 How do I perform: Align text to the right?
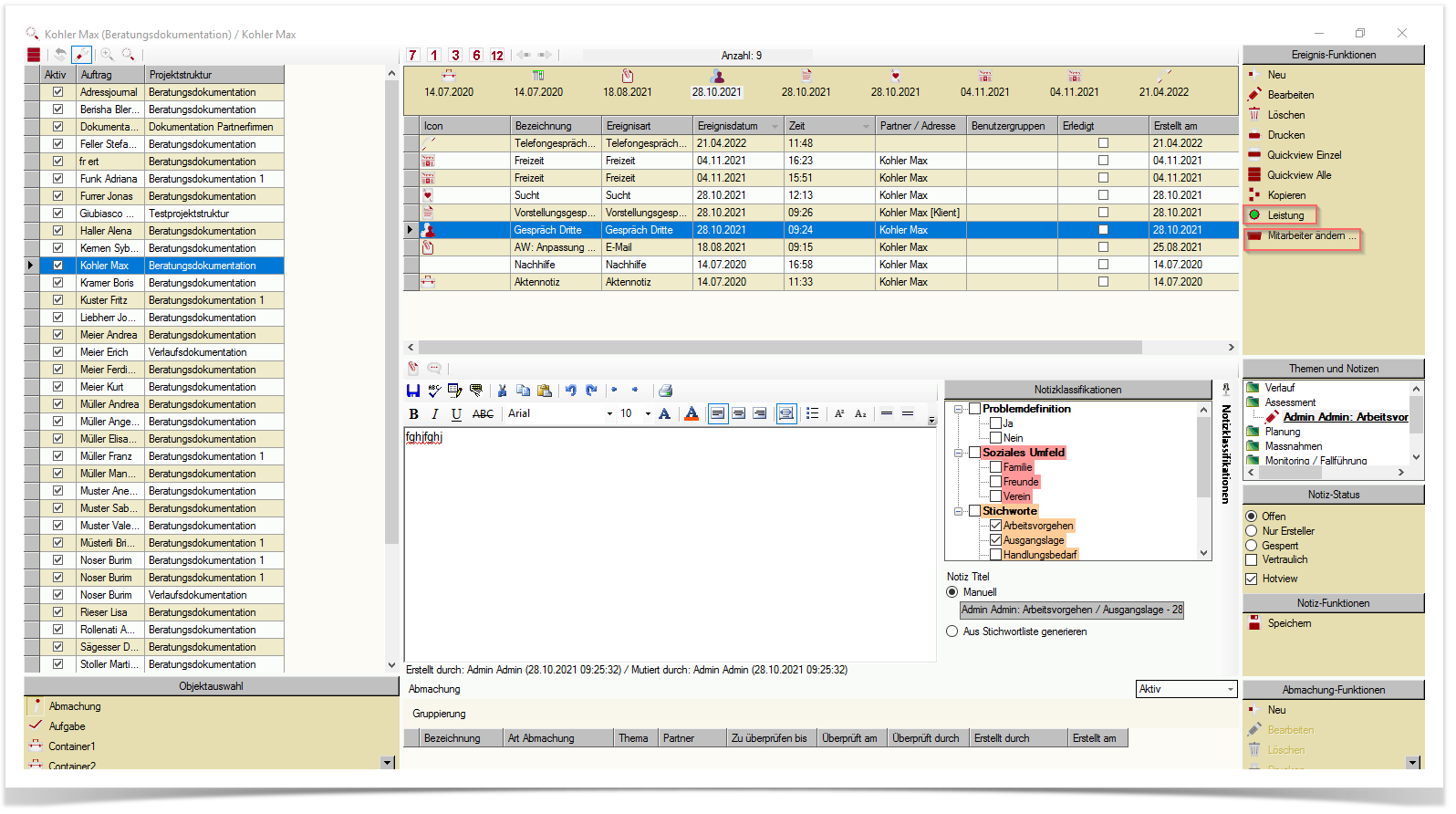[x=759, y=414]
